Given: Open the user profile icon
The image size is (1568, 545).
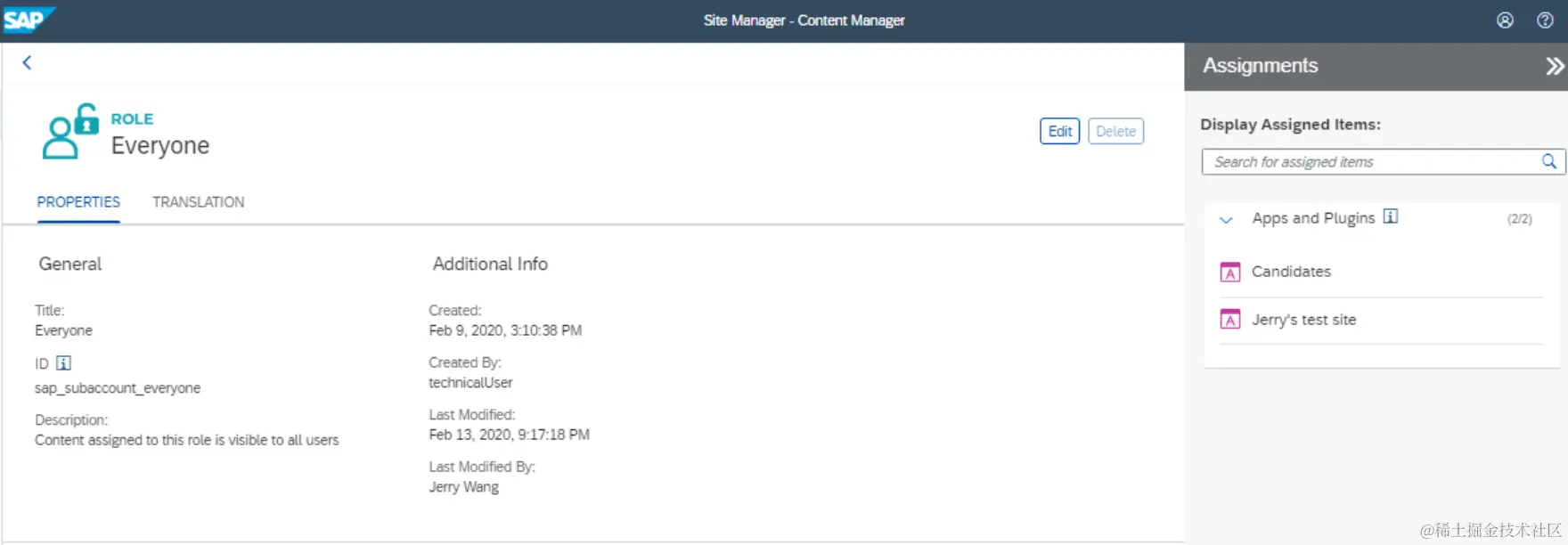Looking at the screenshot, I should 1505,20.
